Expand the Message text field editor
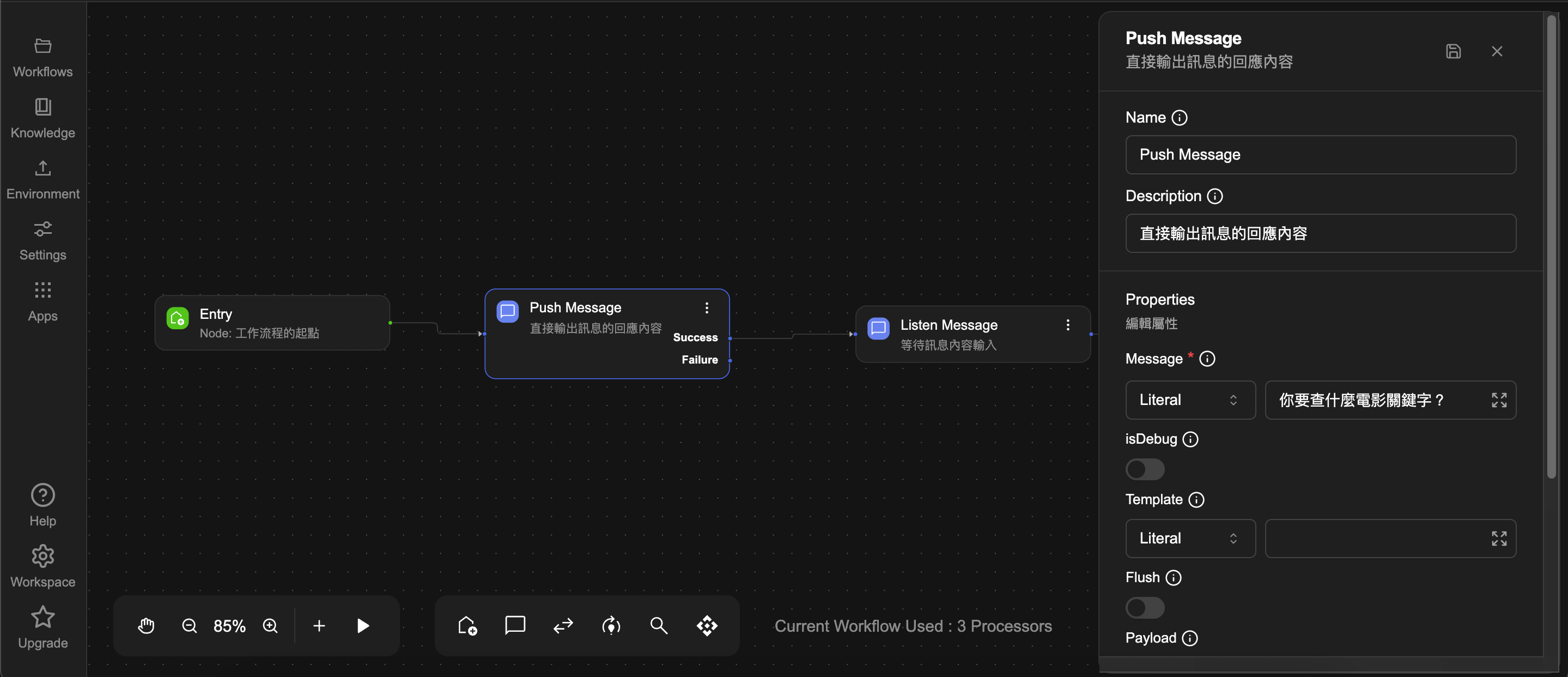This screenshot has width=1568, height=677. [1499, 400]
